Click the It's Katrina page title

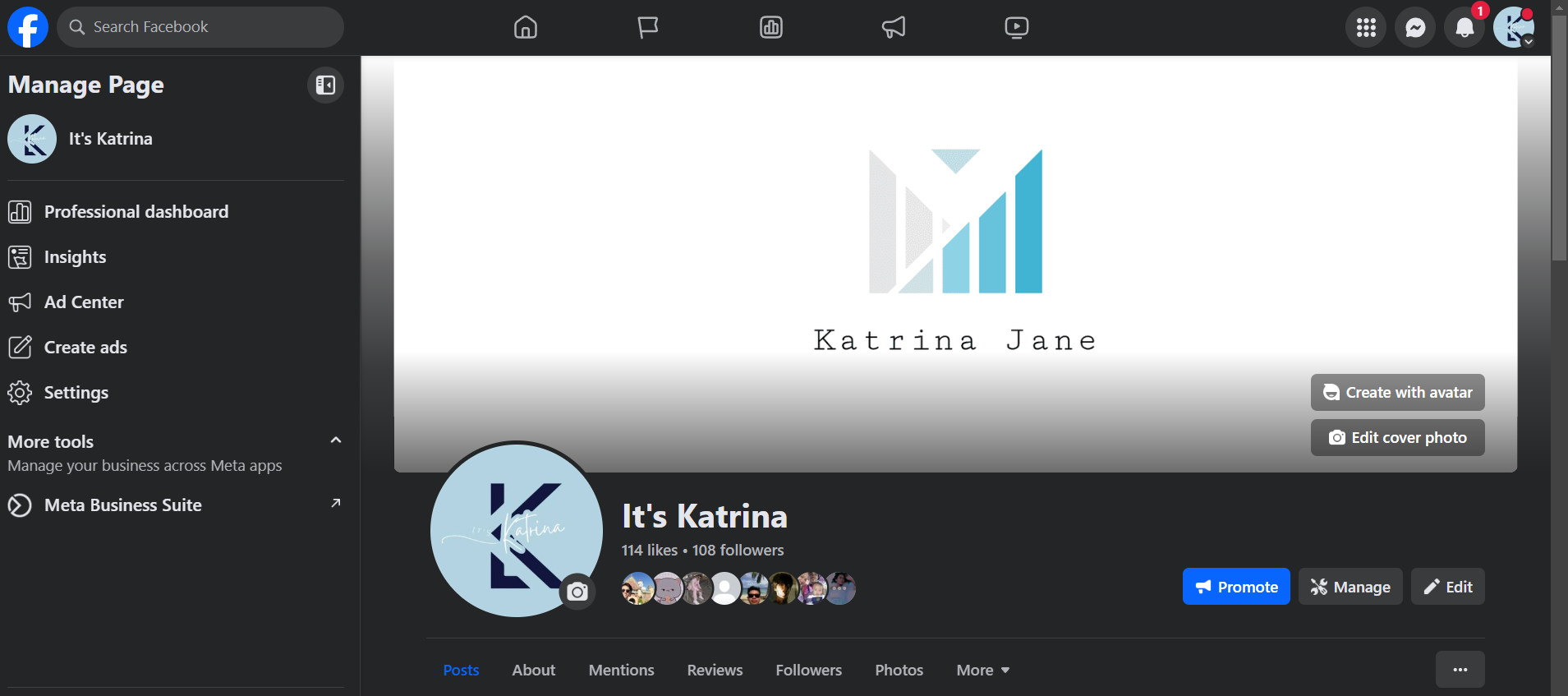(x=705, y=517)
